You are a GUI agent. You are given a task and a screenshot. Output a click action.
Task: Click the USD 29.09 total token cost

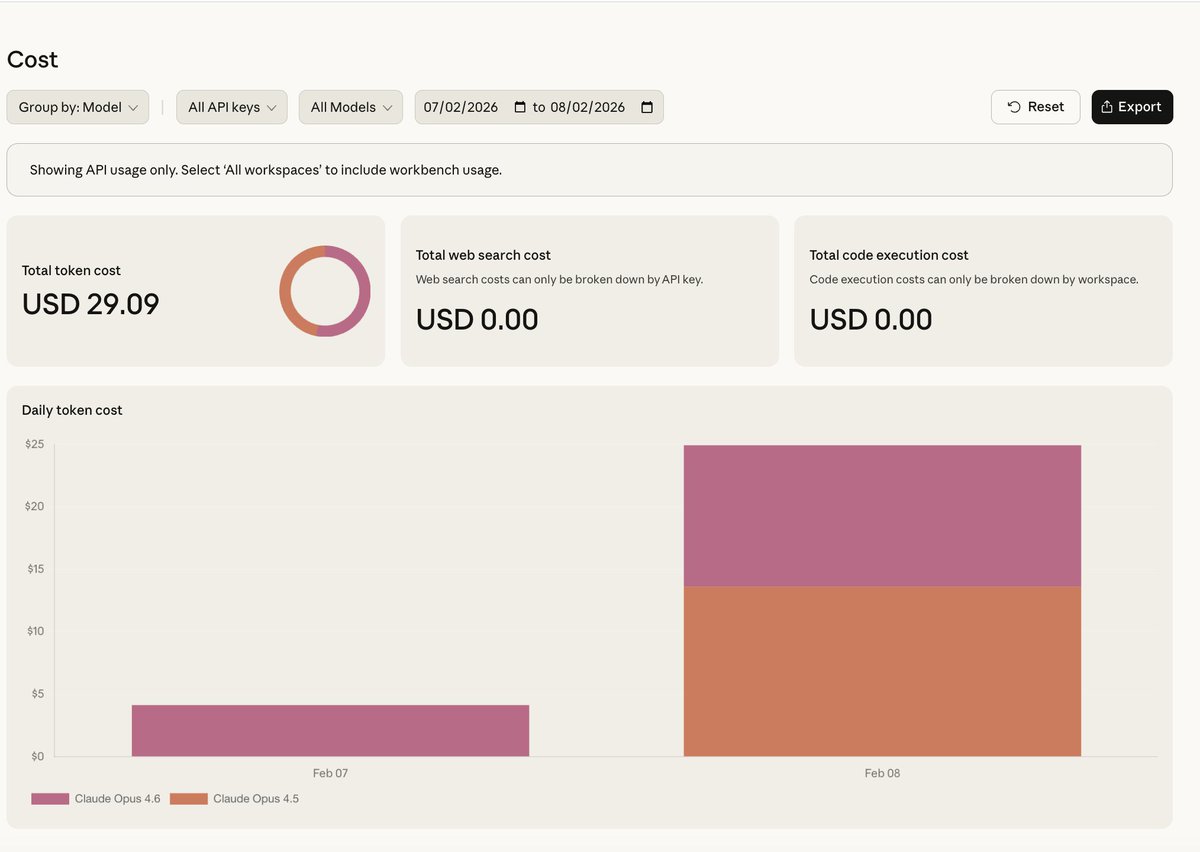[x=91, y=304]
